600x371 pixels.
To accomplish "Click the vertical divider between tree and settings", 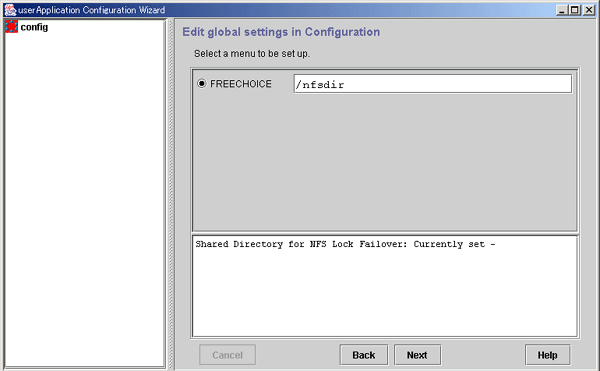I will pyautogui.click(x=171, y=194).
